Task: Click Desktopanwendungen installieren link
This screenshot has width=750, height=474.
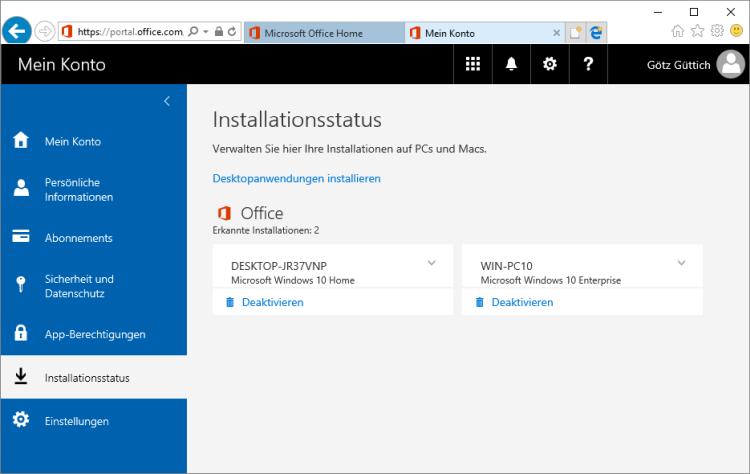Action: [x=296, y=178]
